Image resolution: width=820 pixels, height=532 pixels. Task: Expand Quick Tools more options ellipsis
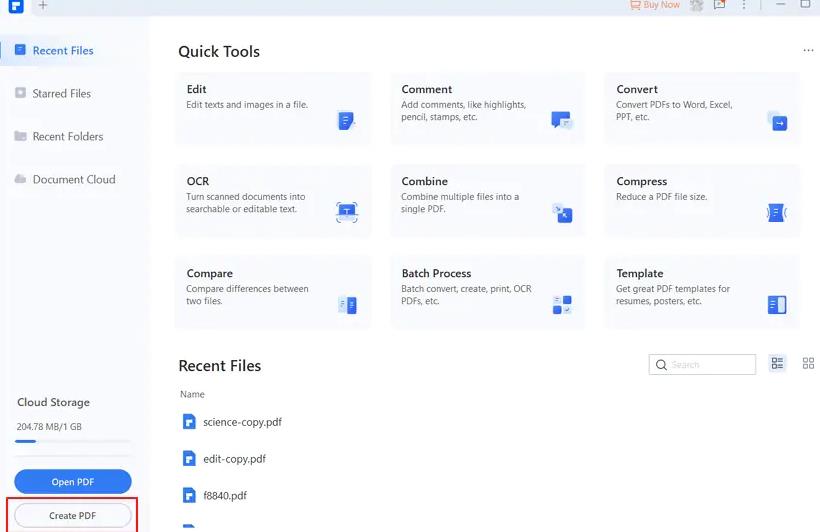pos(808,51)
